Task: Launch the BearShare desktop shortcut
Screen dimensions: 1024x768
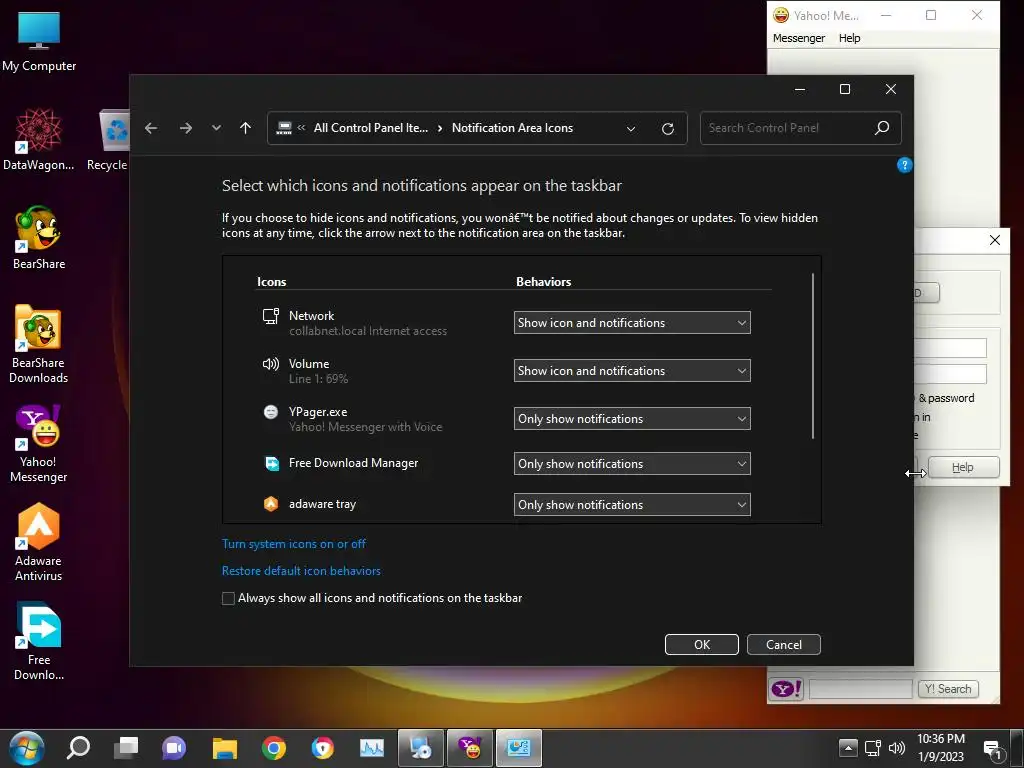Action: [x=39, y=238]
